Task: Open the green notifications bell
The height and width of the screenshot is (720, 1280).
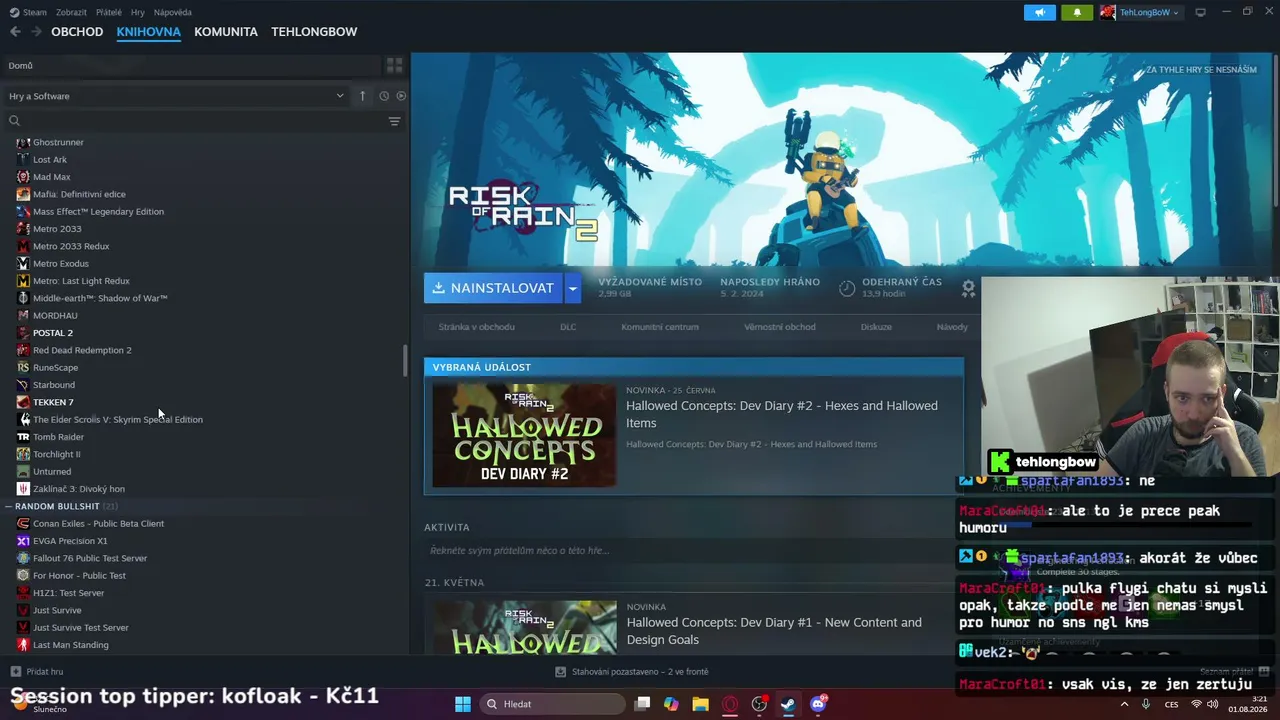Action: [1077, 12]
